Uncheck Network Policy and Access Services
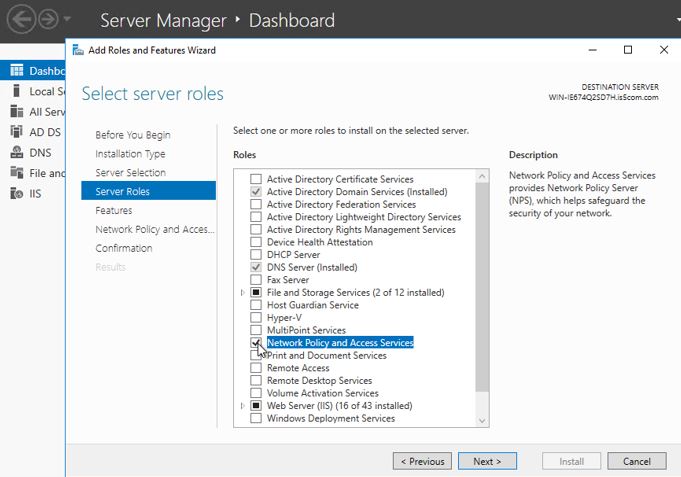Image resolution: width=681 pixels, height=477 pixels. pos(256,343)
